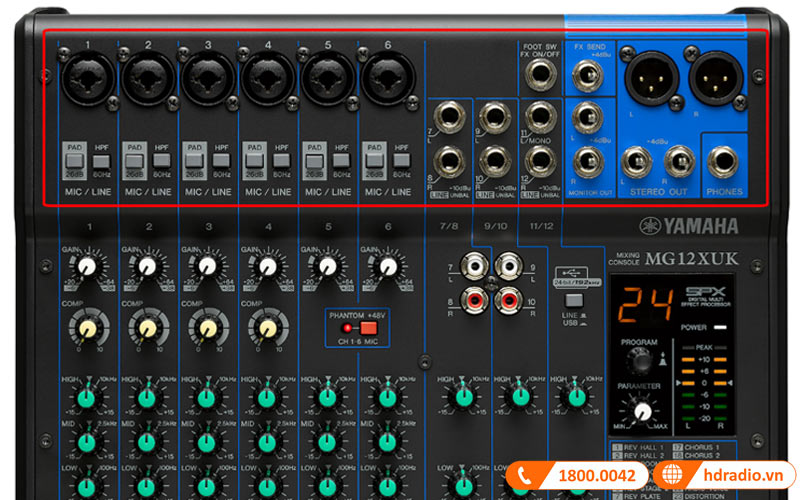Click channel 1 XLR combo input jack
This screenshot has width=800, height=500.
[88, 78]
